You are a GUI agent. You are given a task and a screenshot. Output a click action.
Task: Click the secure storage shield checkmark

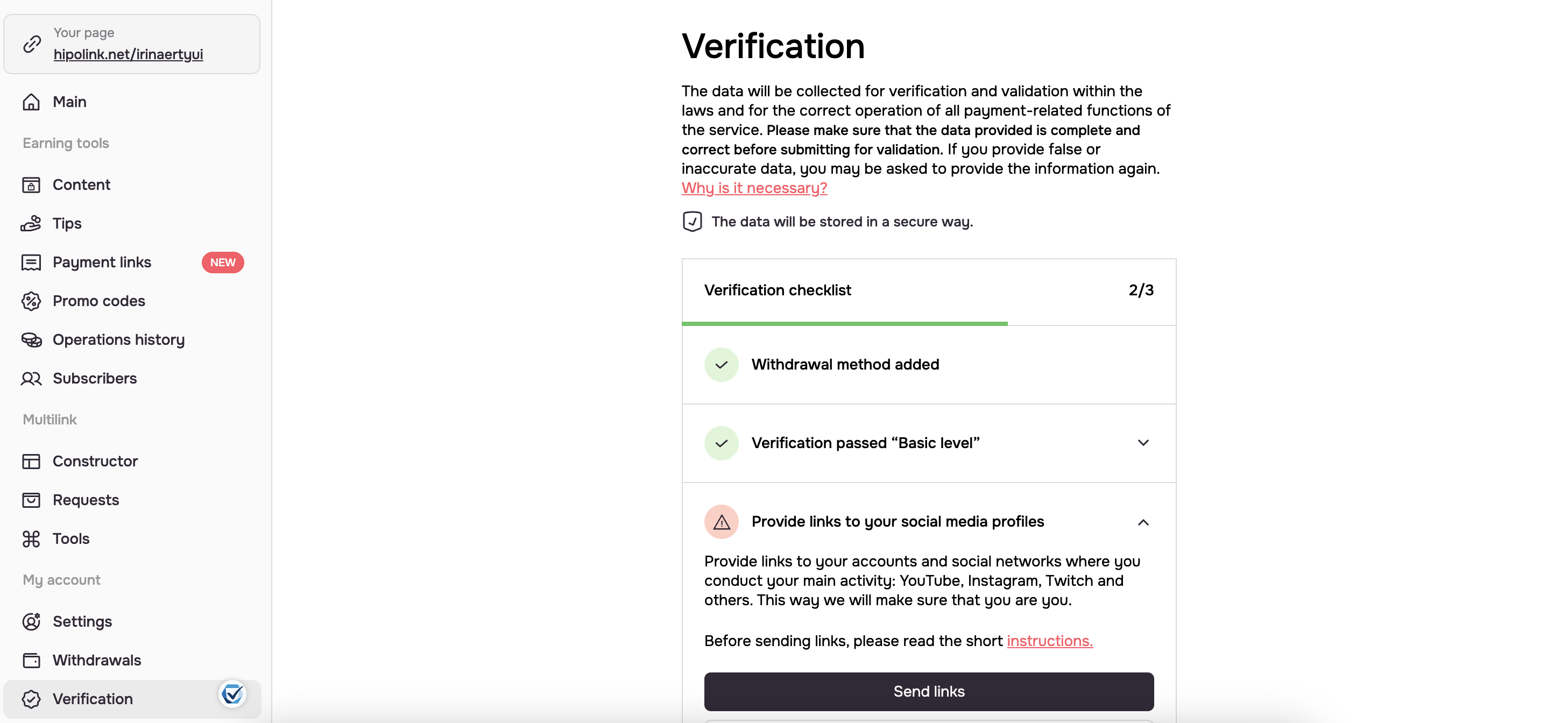click(x=692, y=222)
